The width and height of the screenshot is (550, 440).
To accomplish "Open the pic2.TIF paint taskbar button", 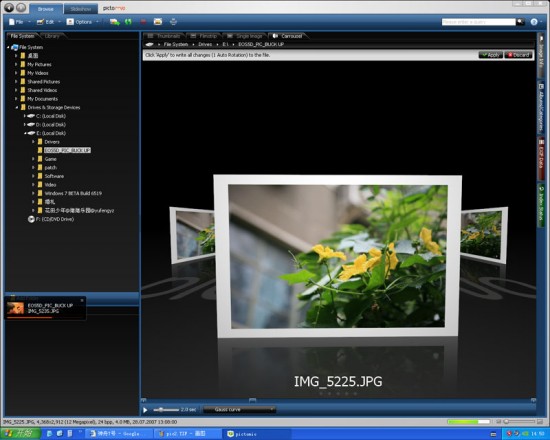I will [x=187, y=434].
